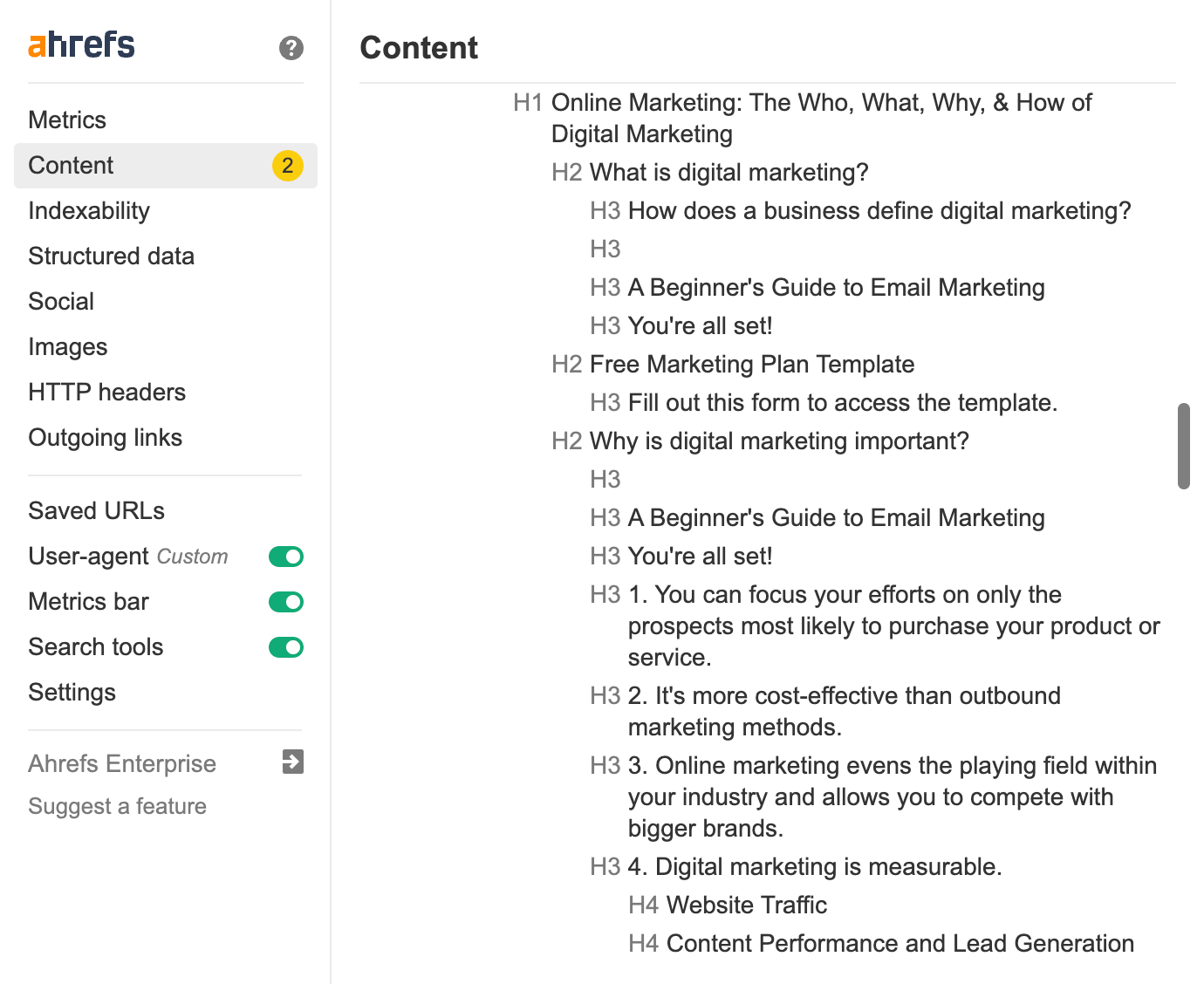Open Saved URLs
1204x984 pixels.
tap(97, 510)
